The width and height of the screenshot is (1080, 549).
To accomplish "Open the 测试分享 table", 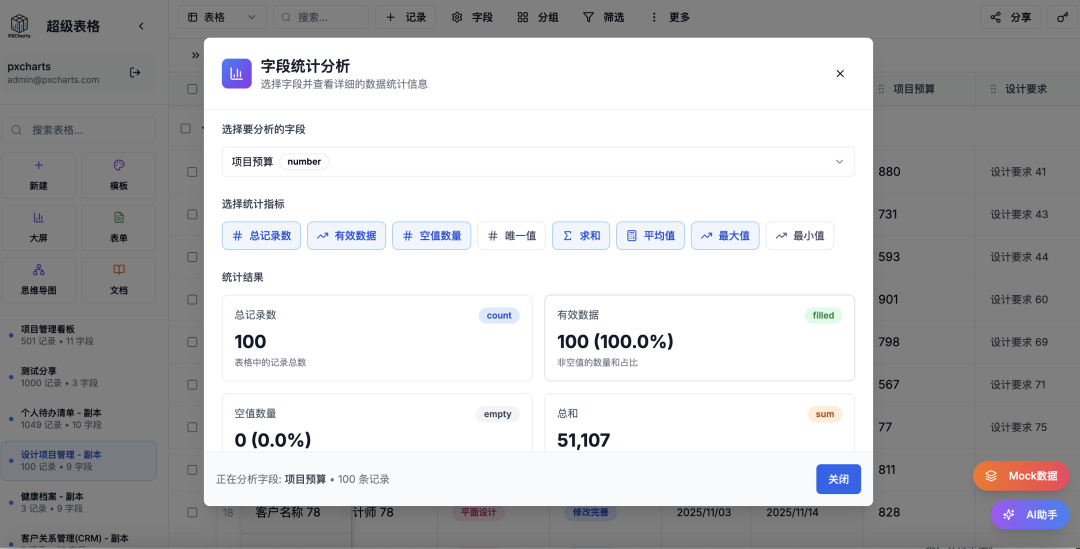I will [79, 377].
